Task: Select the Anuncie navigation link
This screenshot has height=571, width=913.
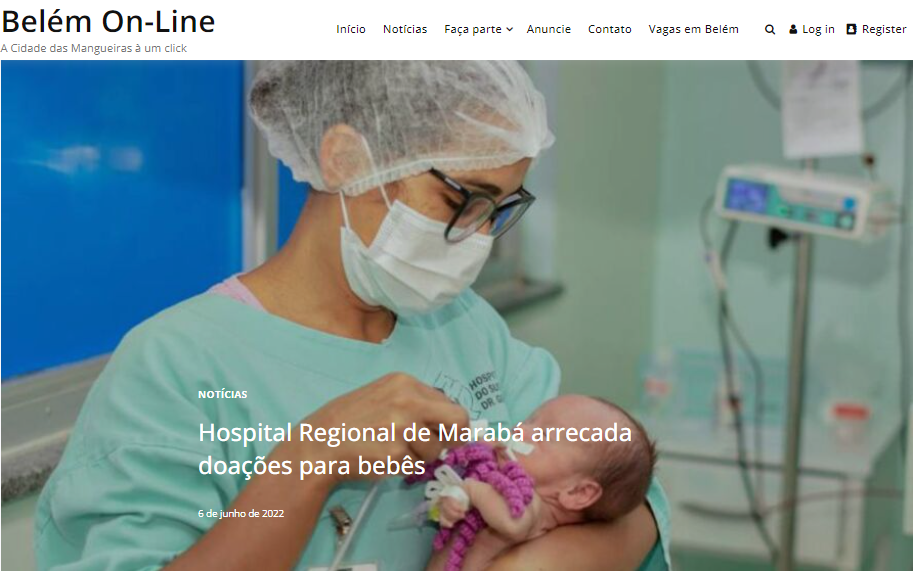Action: [548, 29]
